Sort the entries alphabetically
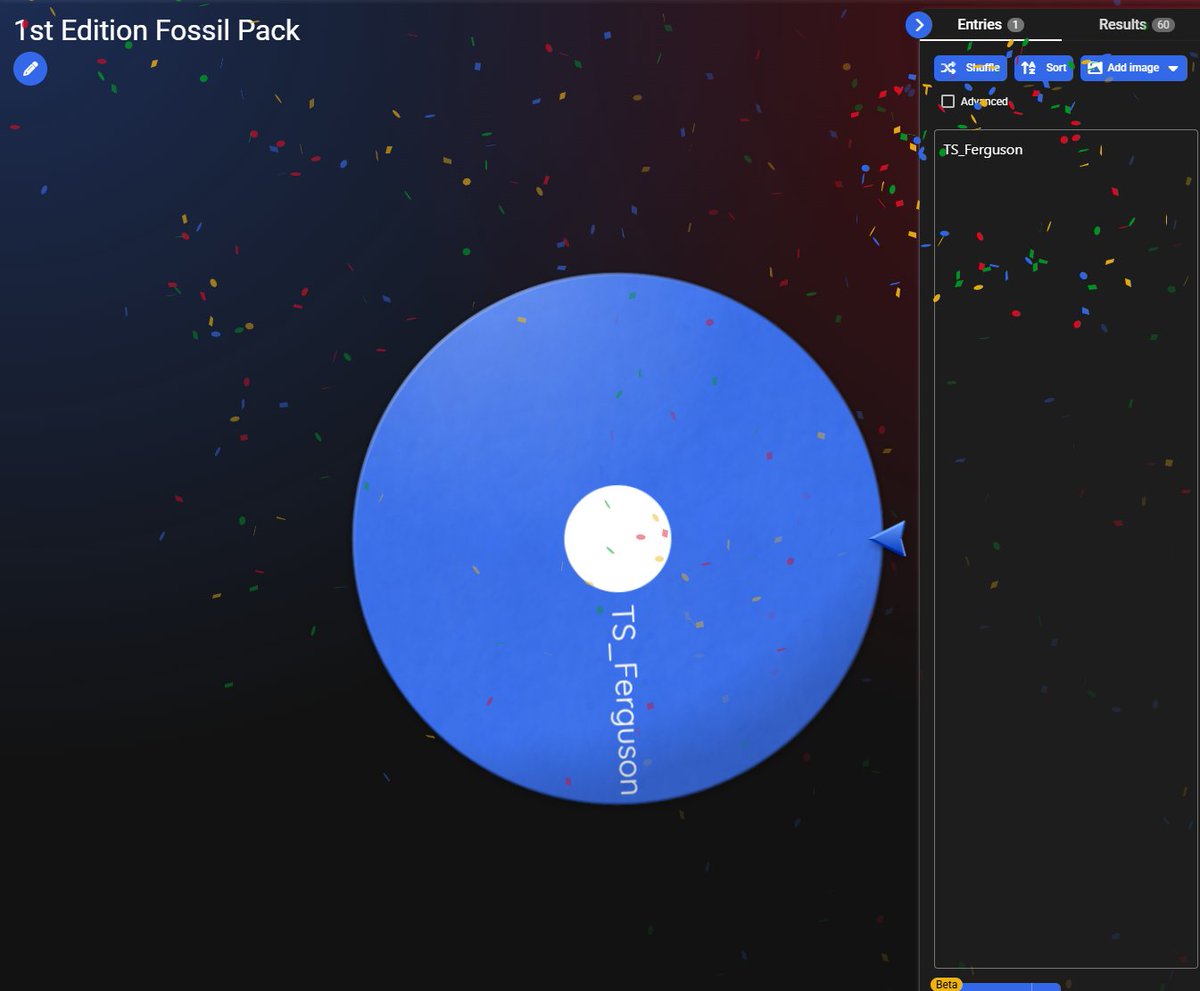 [1044, 68]
